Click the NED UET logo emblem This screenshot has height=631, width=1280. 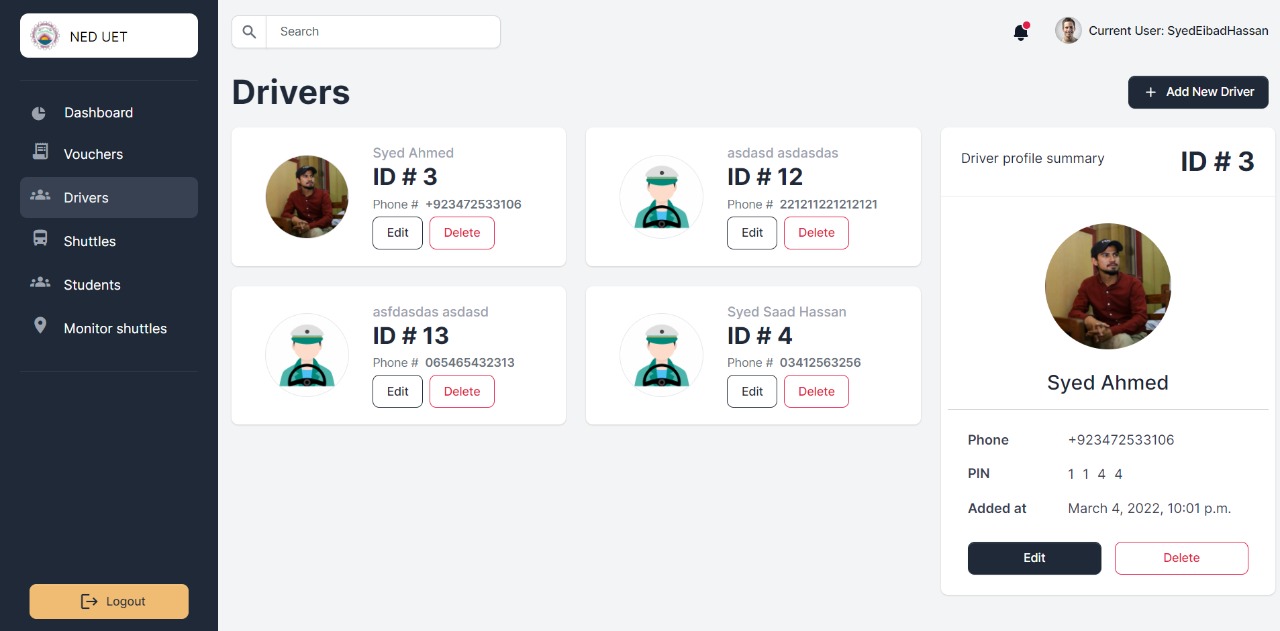[x=45, y=36]
